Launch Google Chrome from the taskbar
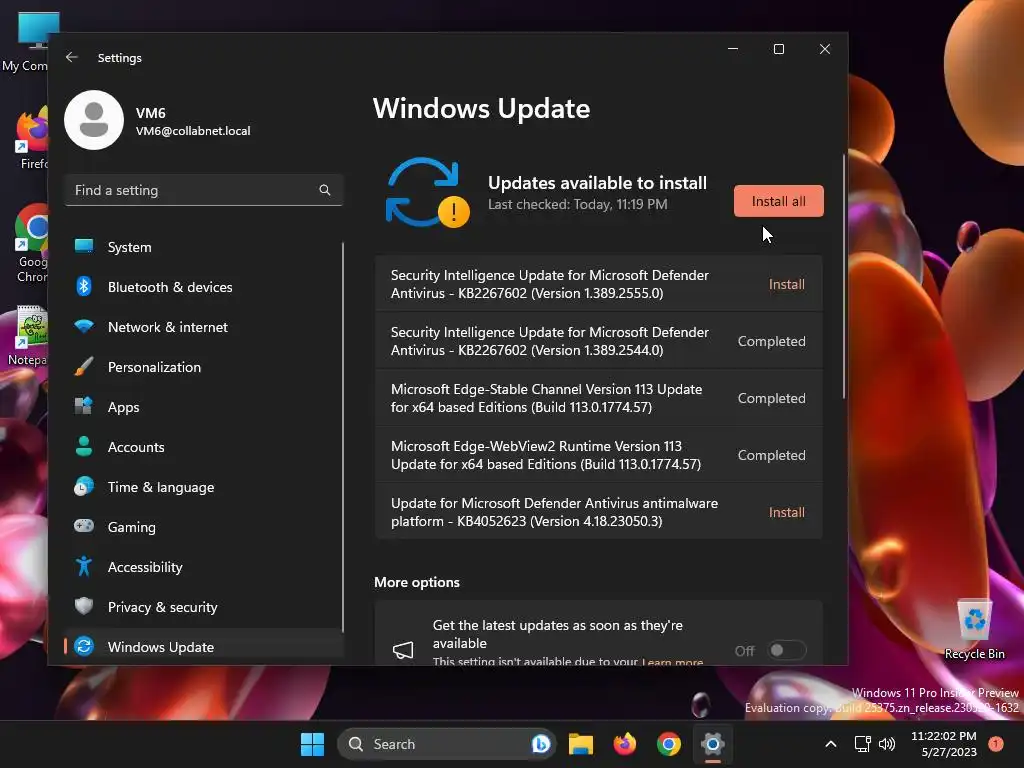Viewport: 1024px width, 768px height. 668,744
